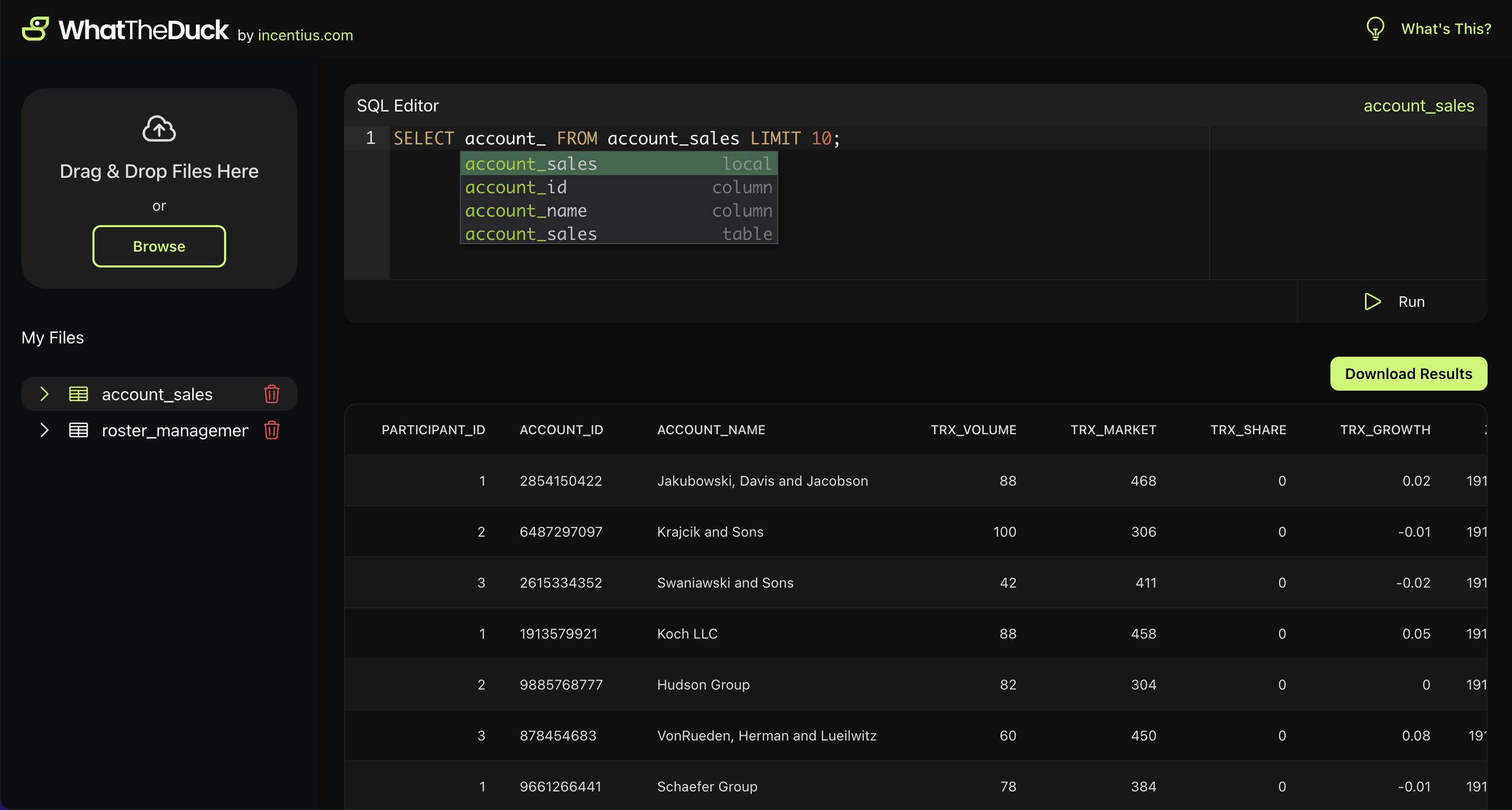This screenshot has height=810, width=1512.
Task: Click the PARTICIPANT_ID column header
Action: click(x=433, y=429)
